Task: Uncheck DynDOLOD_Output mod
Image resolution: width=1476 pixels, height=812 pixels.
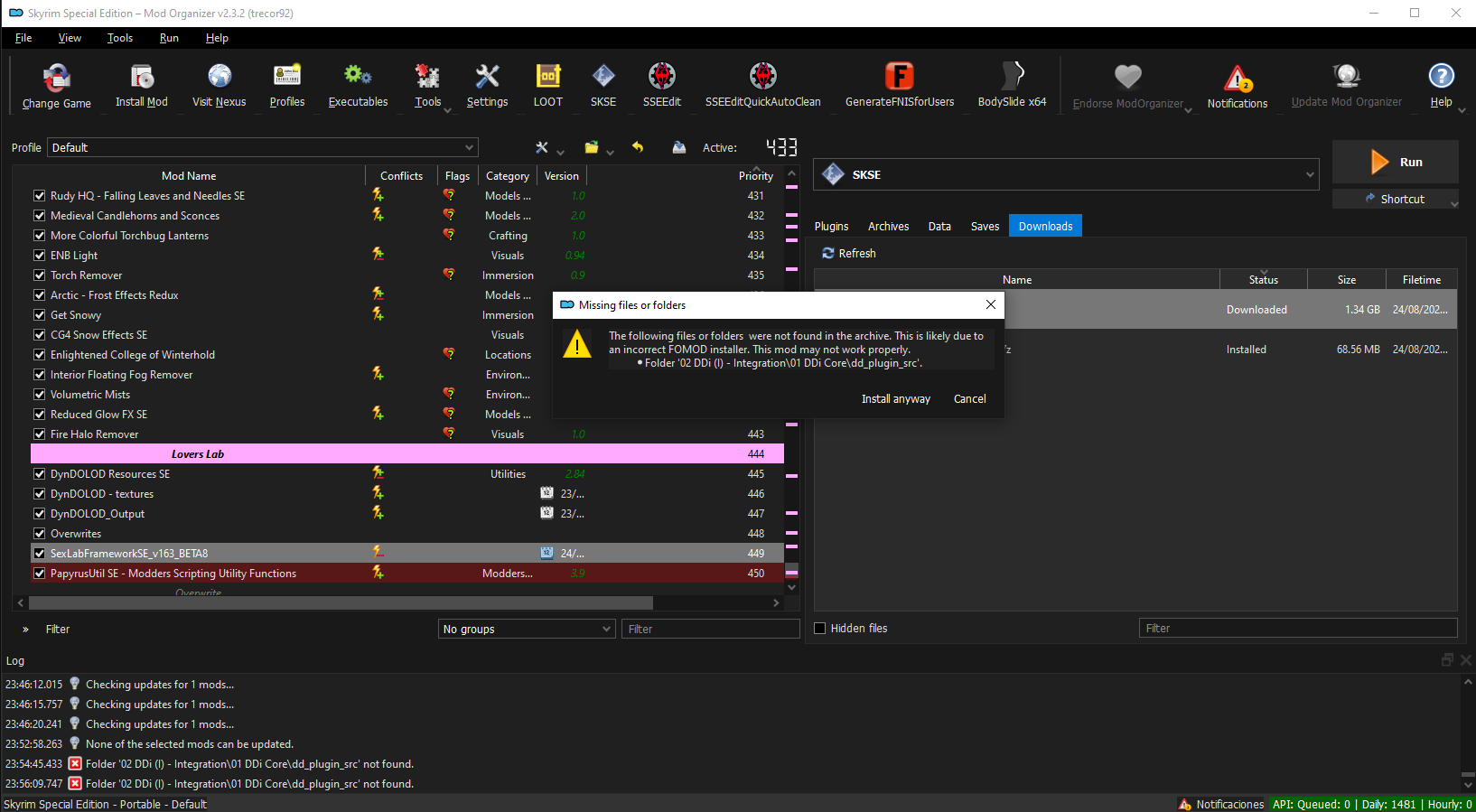Action: tap(40, 513)
